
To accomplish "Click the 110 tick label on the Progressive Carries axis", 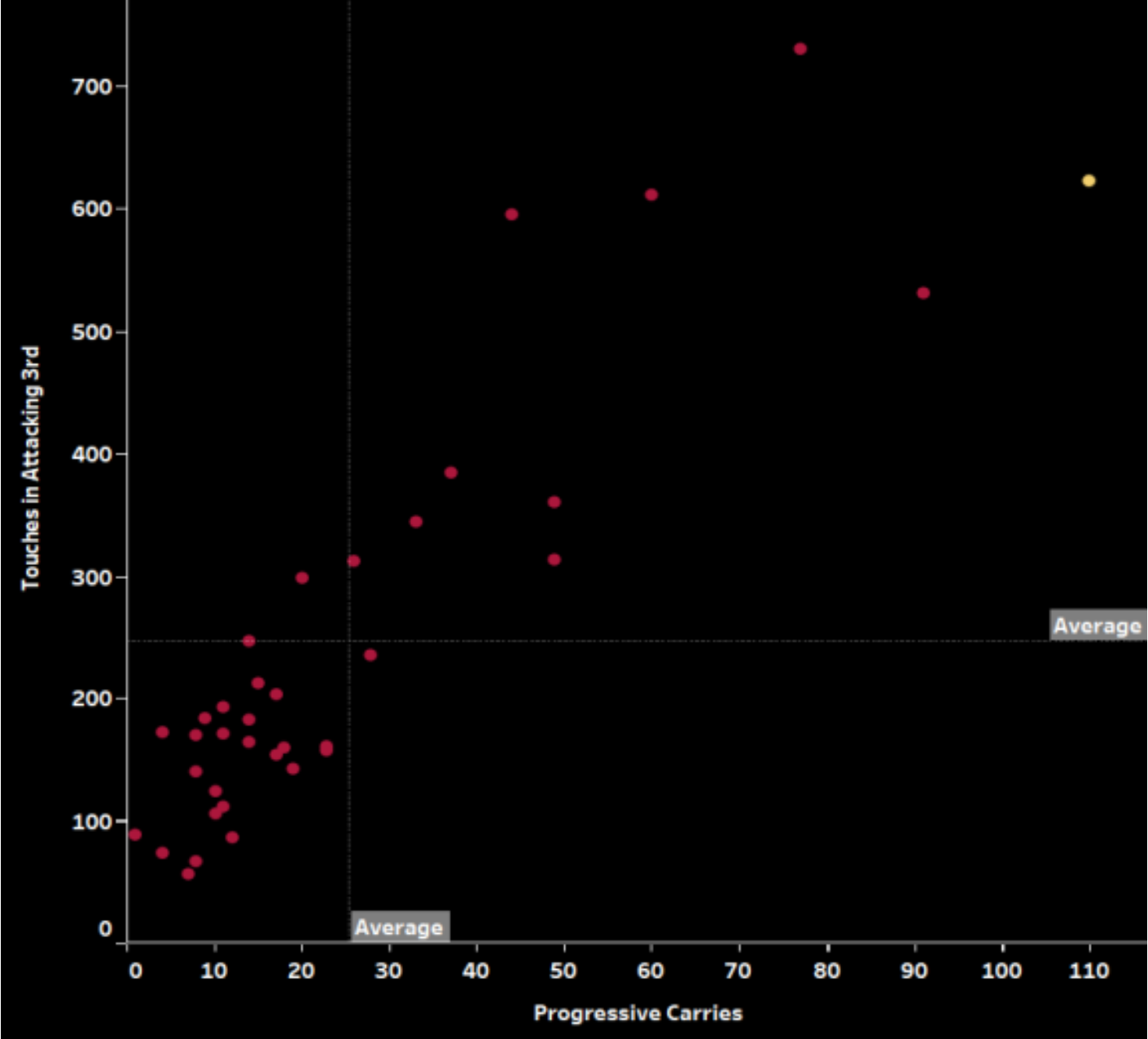I will (1089, 971).
